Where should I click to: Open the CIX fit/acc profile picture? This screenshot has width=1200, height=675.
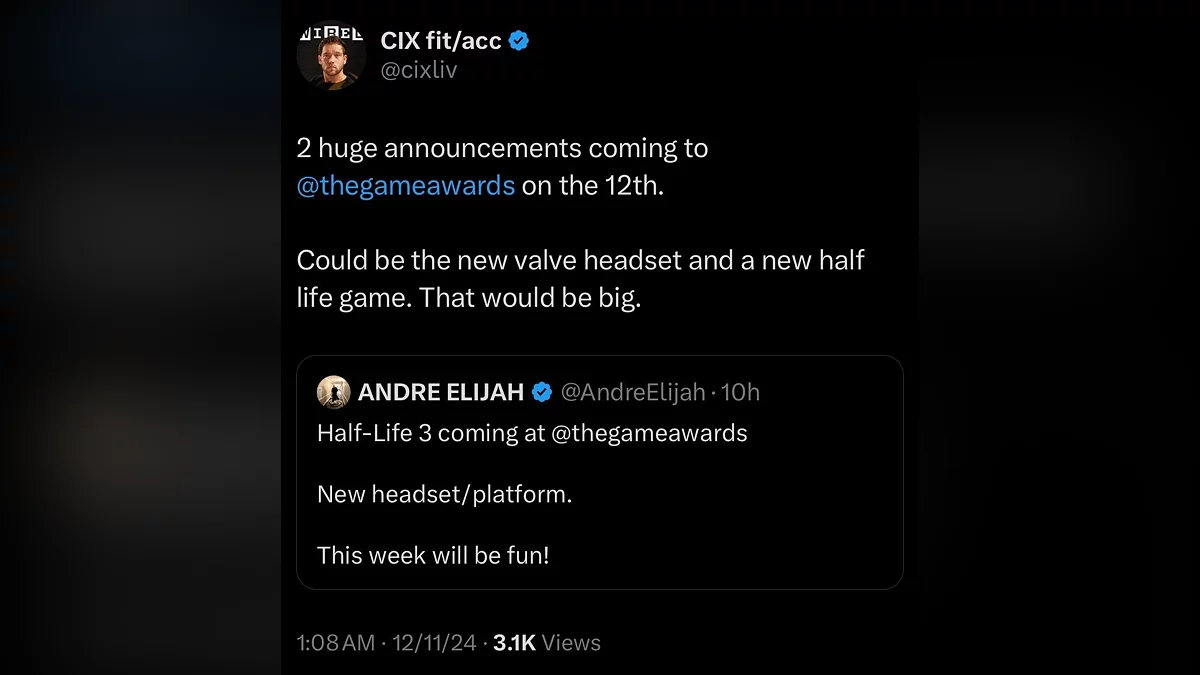(331, 54)
